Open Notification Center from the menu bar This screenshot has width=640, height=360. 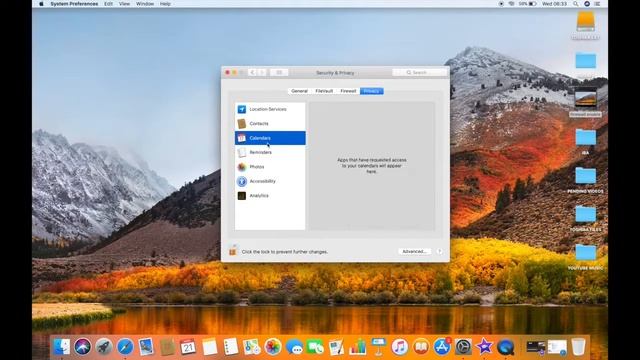(x=598, y=4)
